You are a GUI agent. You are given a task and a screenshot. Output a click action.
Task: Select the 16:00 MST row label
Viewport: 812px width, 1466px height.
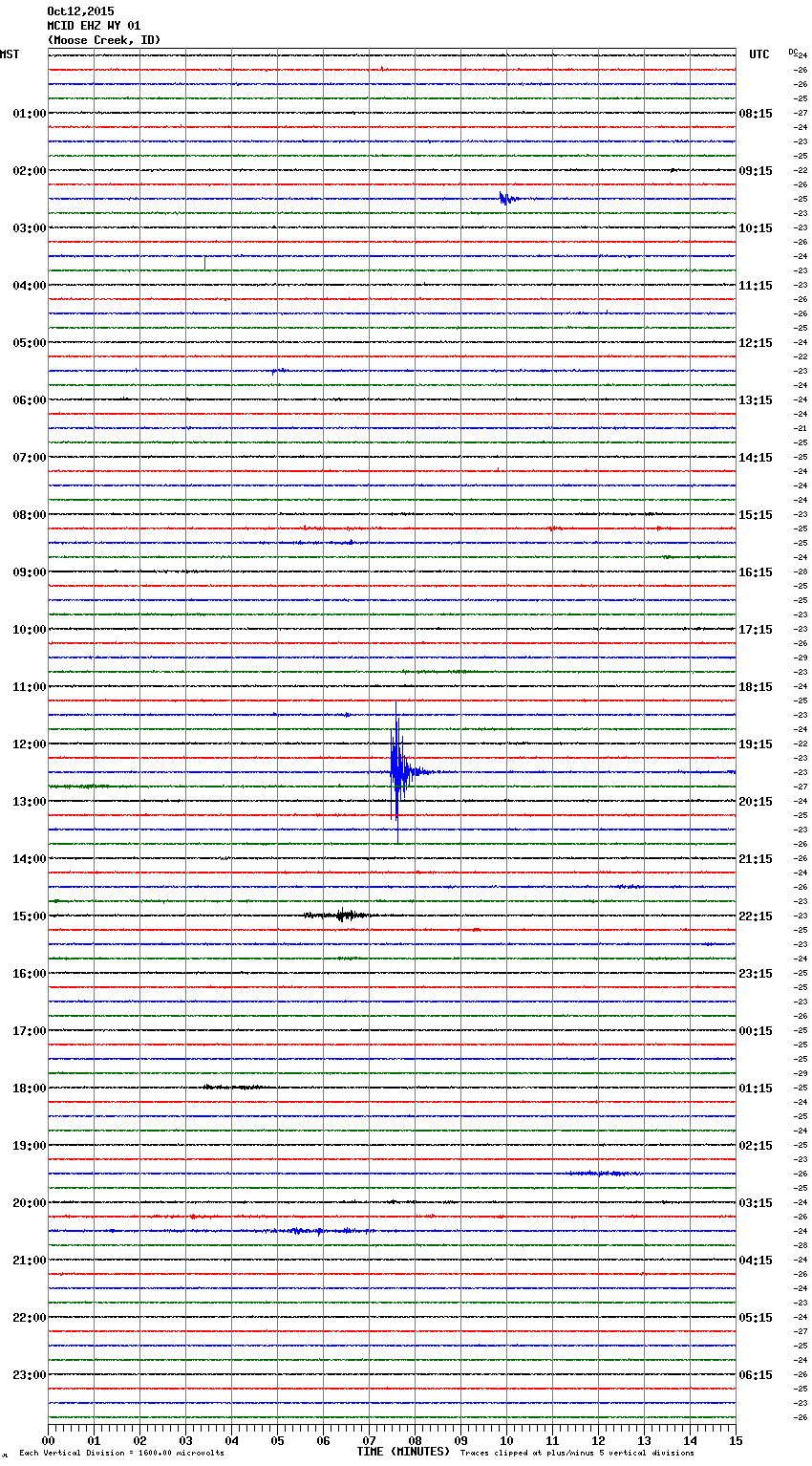tap(29, 973)
